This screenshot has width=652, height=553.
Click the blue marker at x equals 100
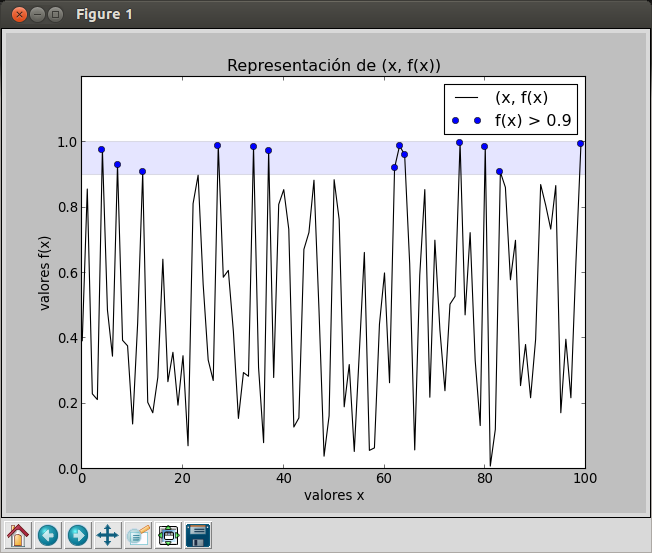(580, 143)
